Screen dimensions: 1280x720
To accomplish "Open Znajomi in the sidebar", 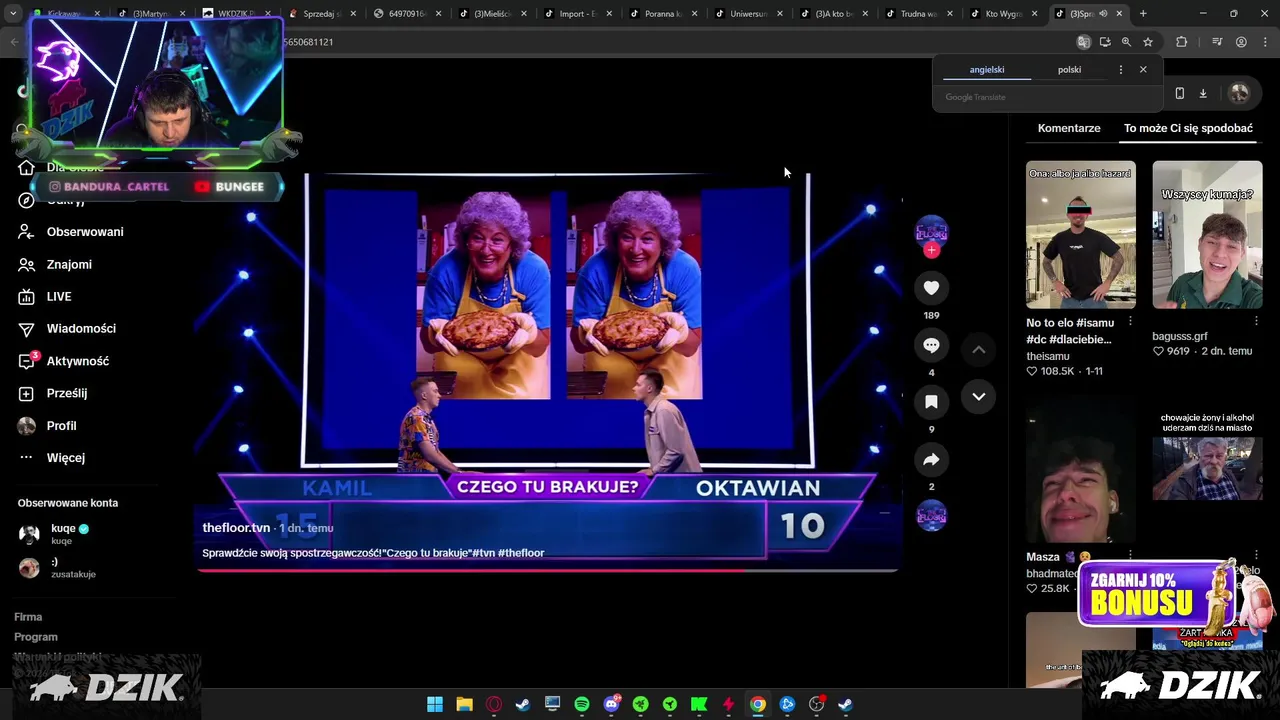I will (69, 264).
